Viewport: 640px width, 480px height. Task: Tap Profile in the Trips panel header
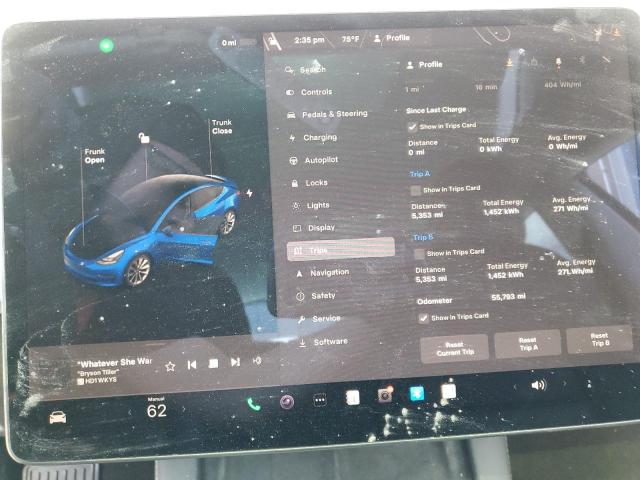pyautogui.click(x=424, y=64)
